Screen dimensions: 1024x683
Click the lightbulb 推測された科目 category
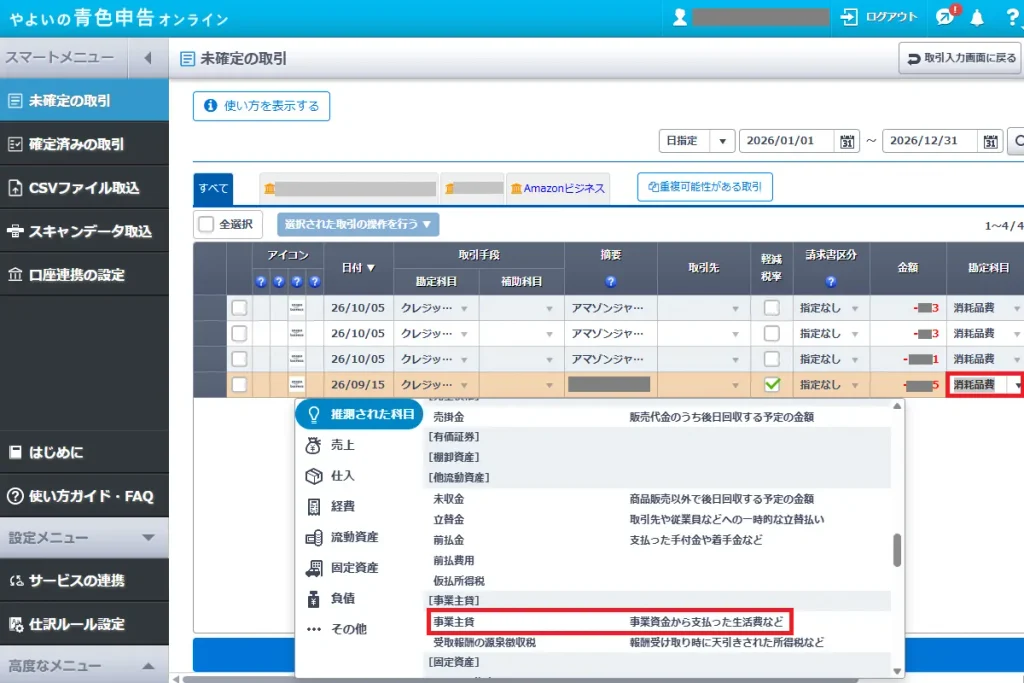click(x=359, y=414)
